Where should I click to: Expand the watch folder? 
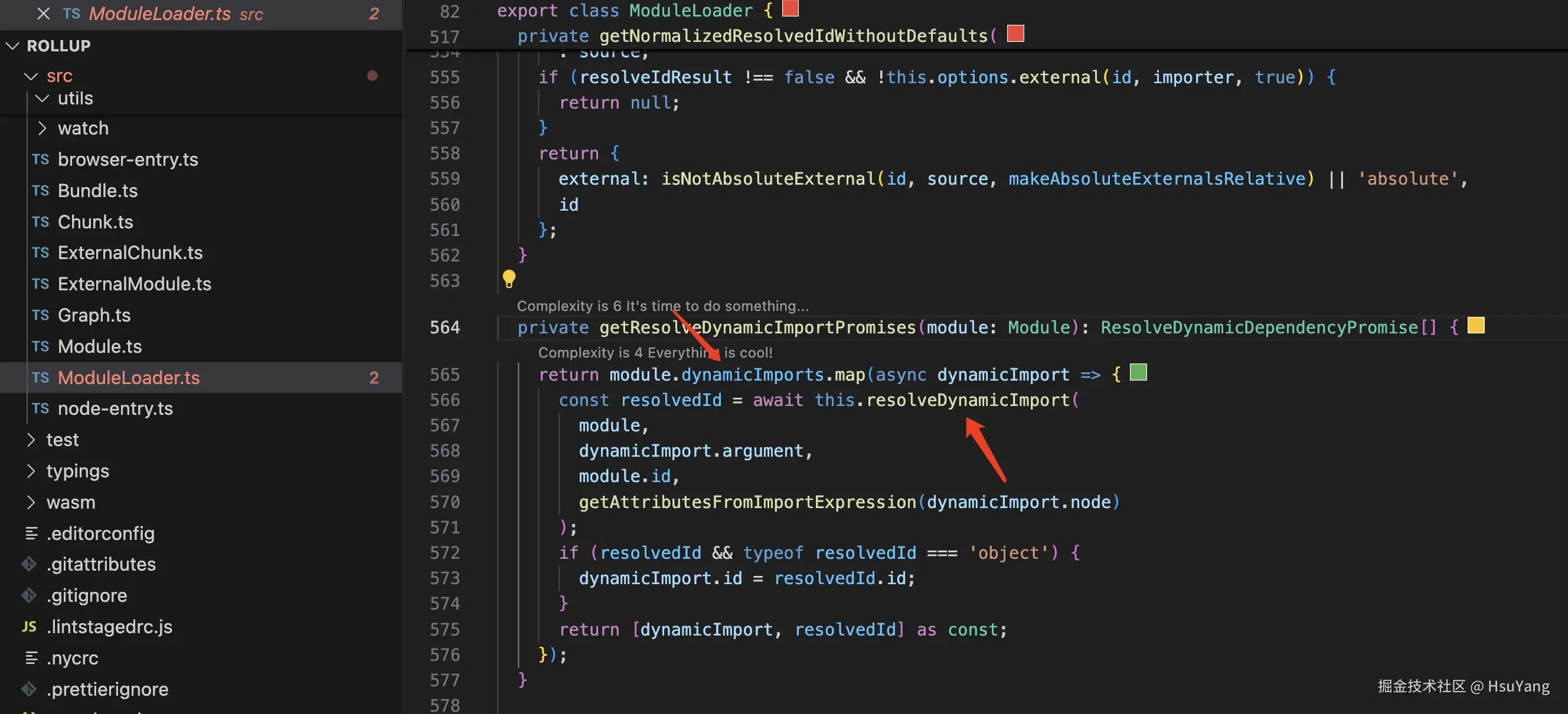click(42, 128)
